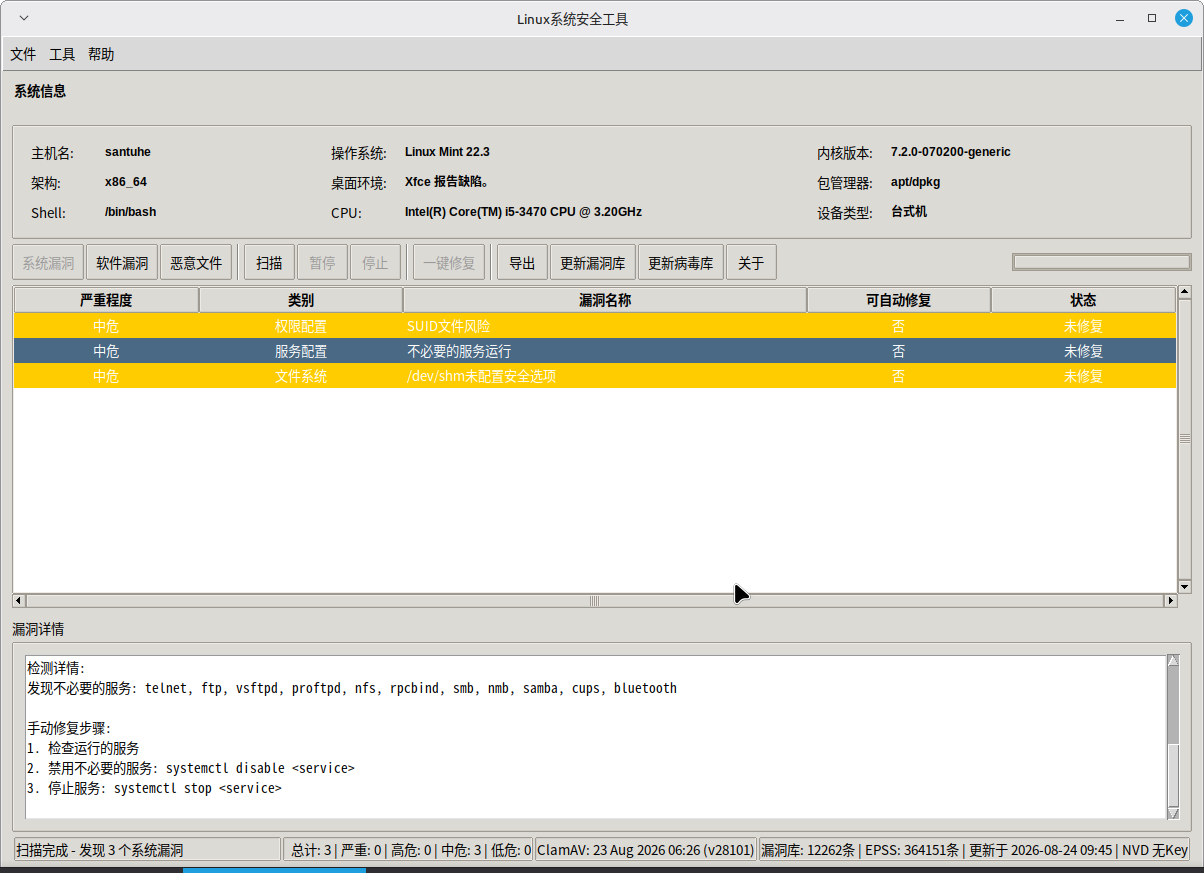Click the 恶意文件 button
The height and width of the screenshot is (873, 1204).
tap(196, 263)
